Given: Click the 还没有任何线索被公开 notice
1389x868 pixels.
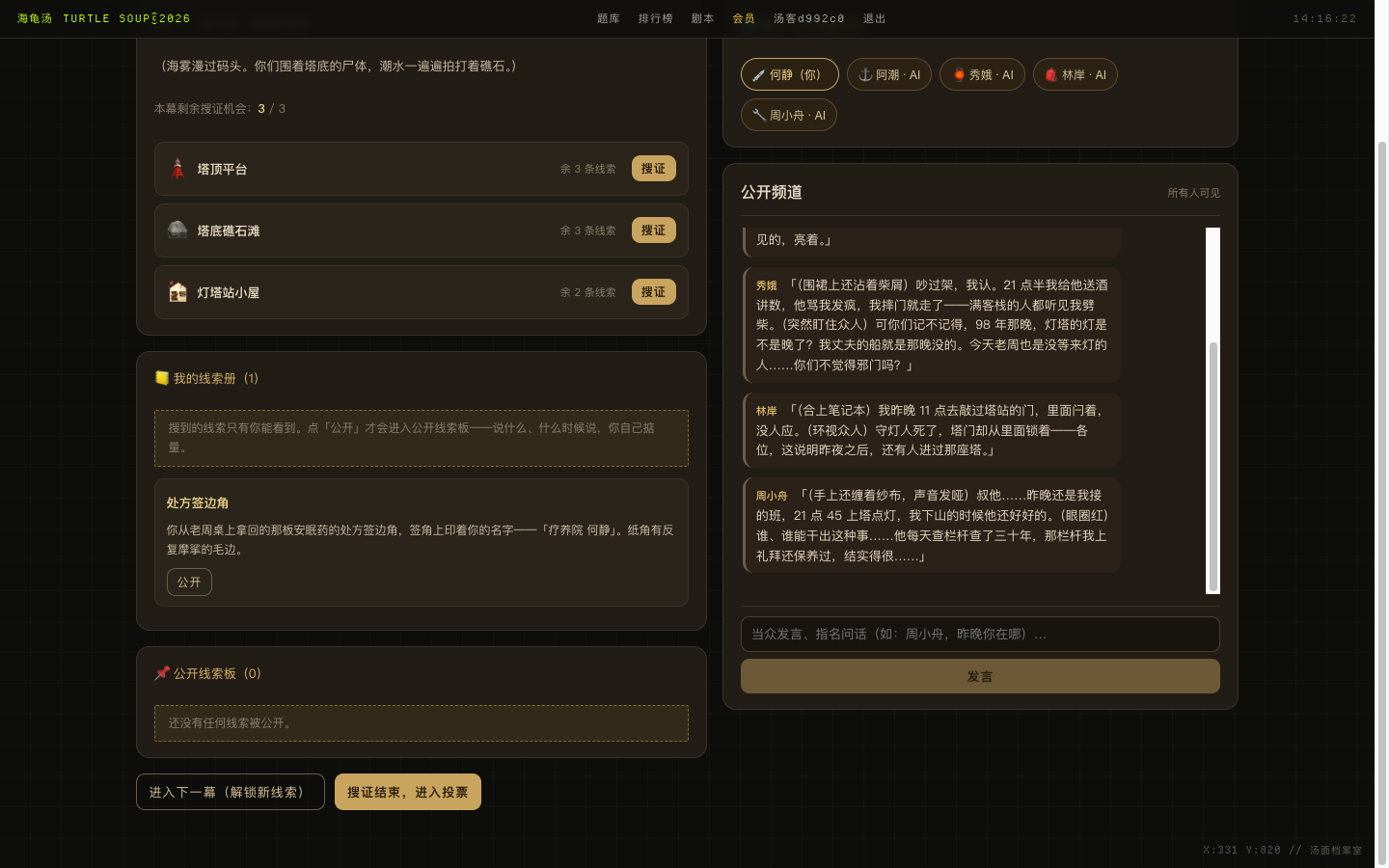Looking at the screenshot, I should 422,723.
